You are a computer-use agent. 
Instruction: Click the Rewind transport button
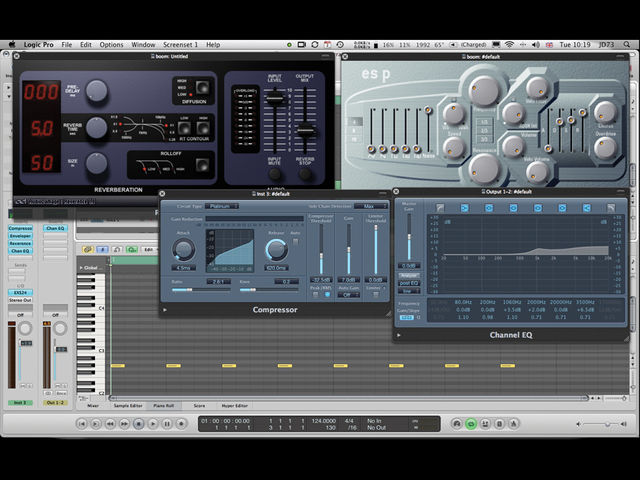[x=110, y=424]
